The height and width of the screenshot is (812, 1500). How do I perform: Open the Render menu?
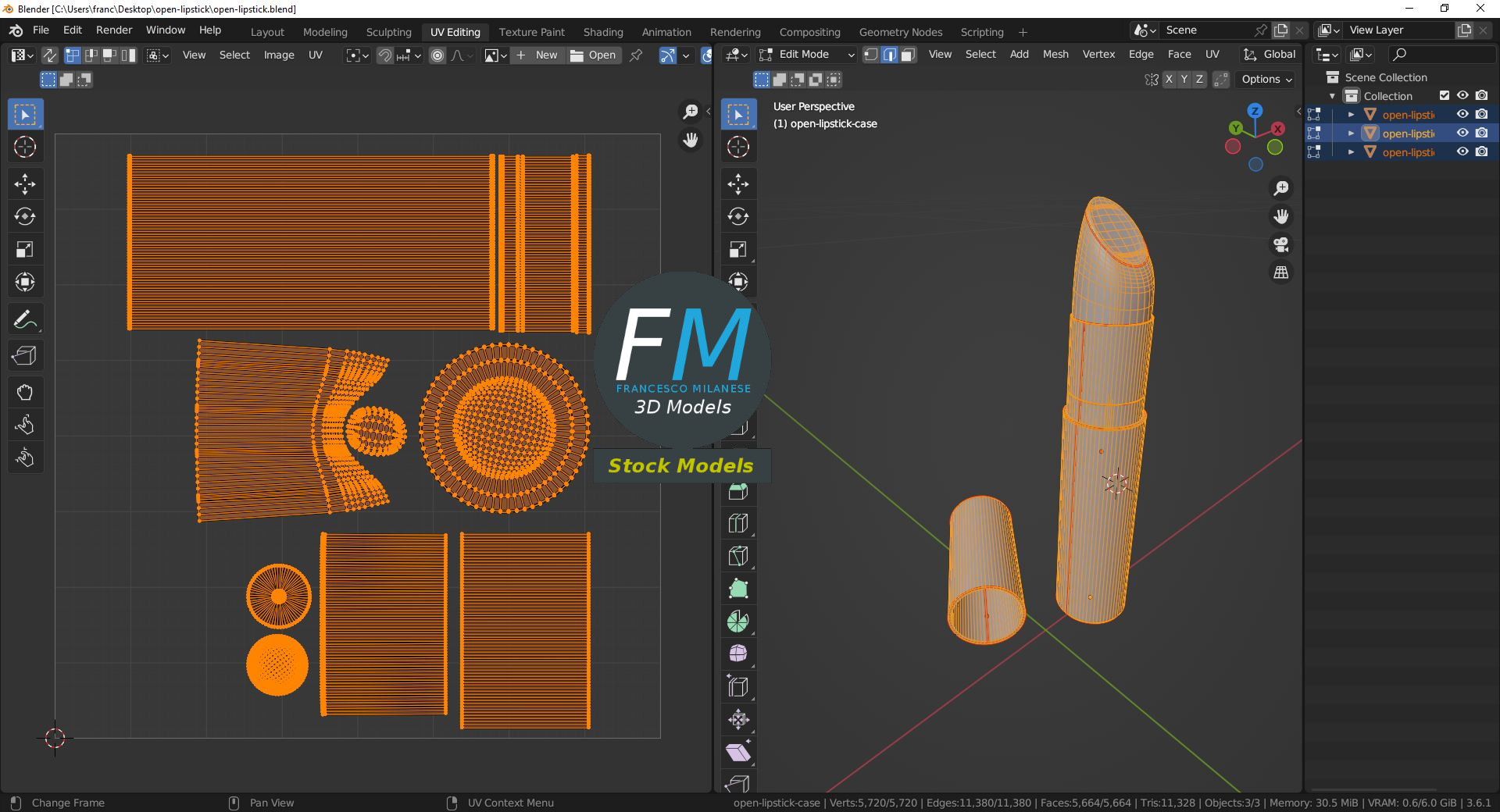[114, 30]
